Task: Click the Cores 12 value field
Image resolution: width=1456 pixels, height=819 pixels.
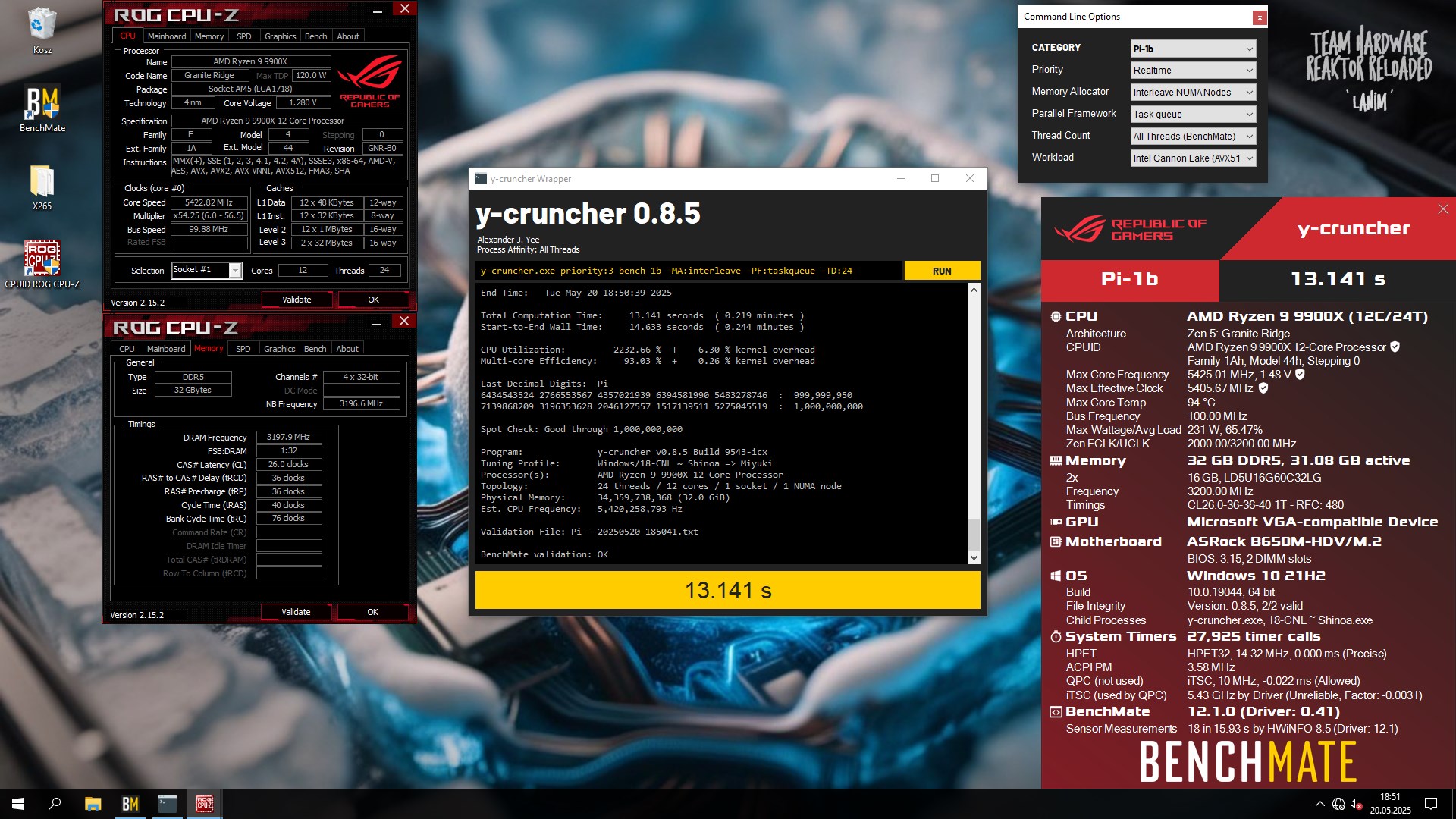Action: [303, 270]
